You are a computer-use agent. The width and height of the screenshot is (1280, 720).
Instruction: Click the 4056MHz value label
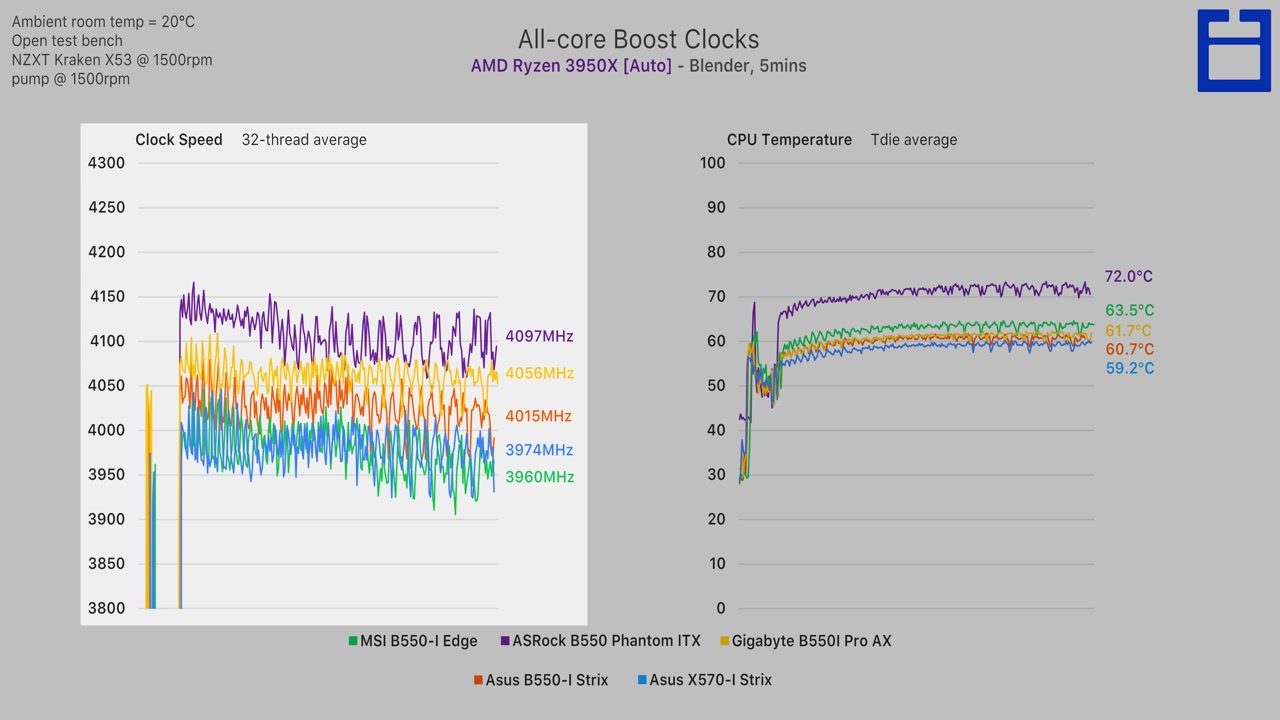pos(539,374)
